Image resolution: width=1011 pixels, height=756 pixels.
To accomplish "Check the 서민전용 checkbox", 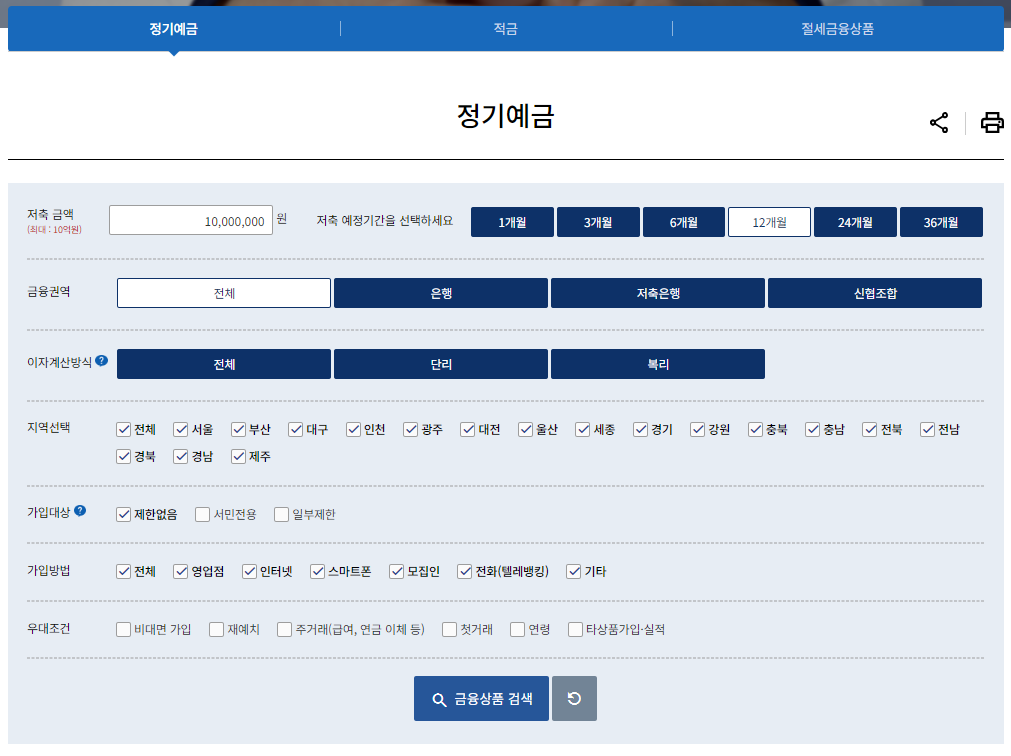I will click(x=202, y=515).
